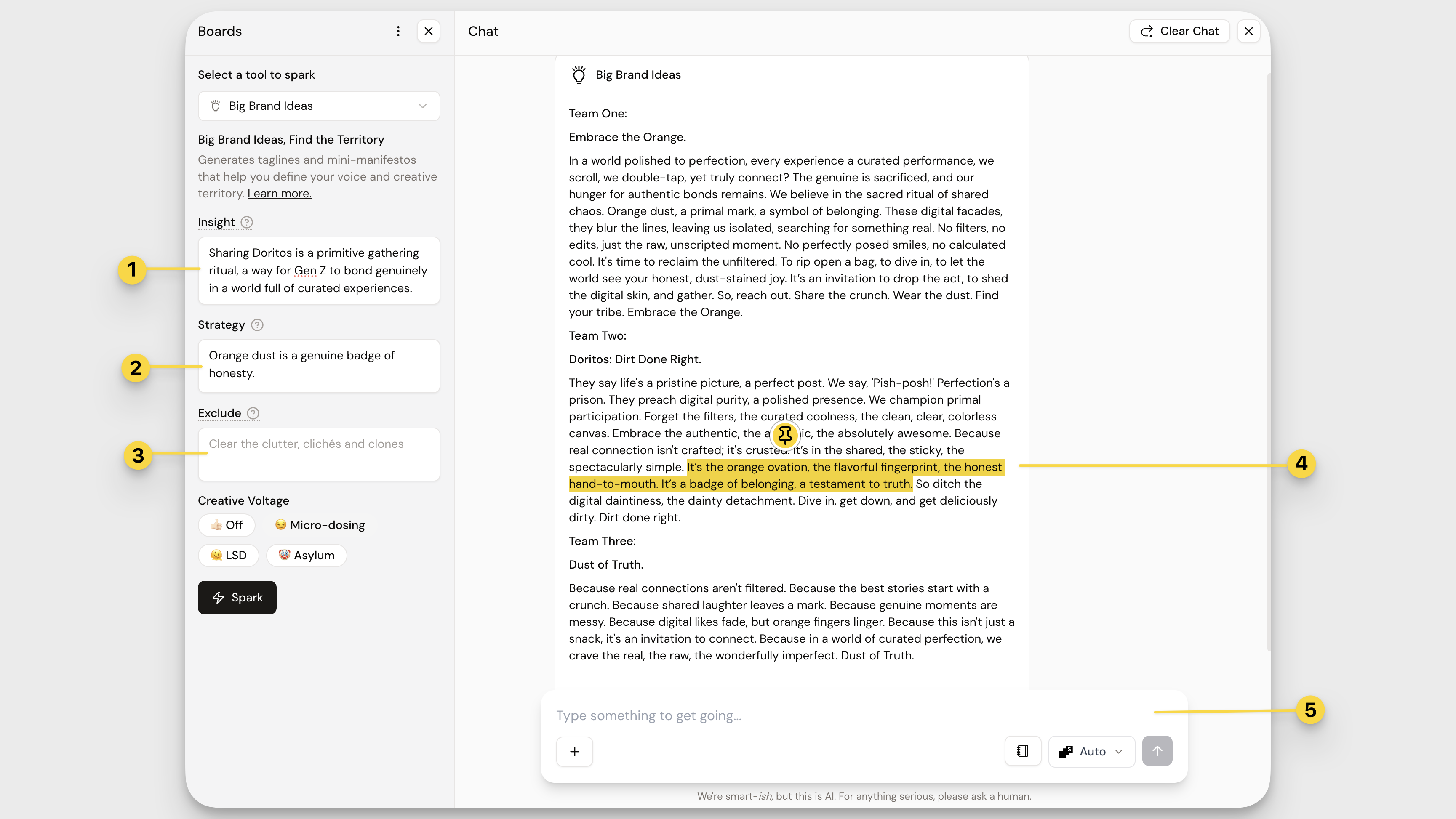Click the Exclude help question mark
Viewport: 1456px width, 819px height.
253,413
